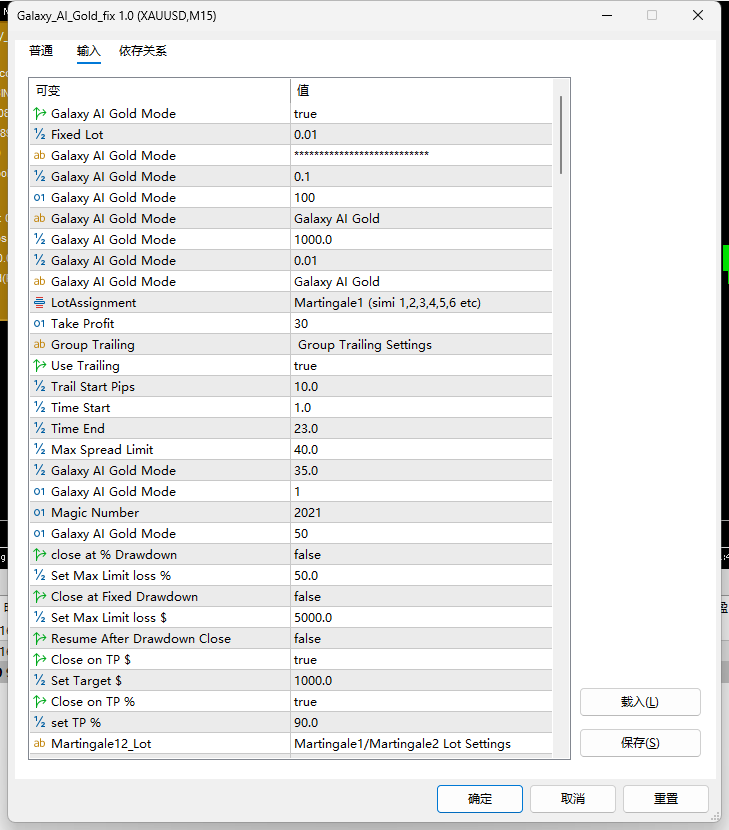Click the ab string icon next to Group Trailing

[x=40, y=345]
